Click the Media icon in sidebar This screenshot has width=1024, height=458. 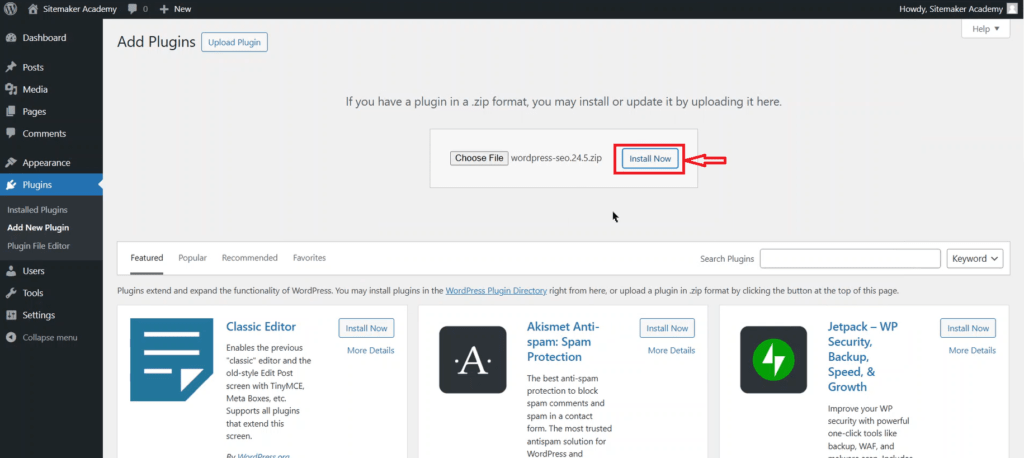(10, 90)
